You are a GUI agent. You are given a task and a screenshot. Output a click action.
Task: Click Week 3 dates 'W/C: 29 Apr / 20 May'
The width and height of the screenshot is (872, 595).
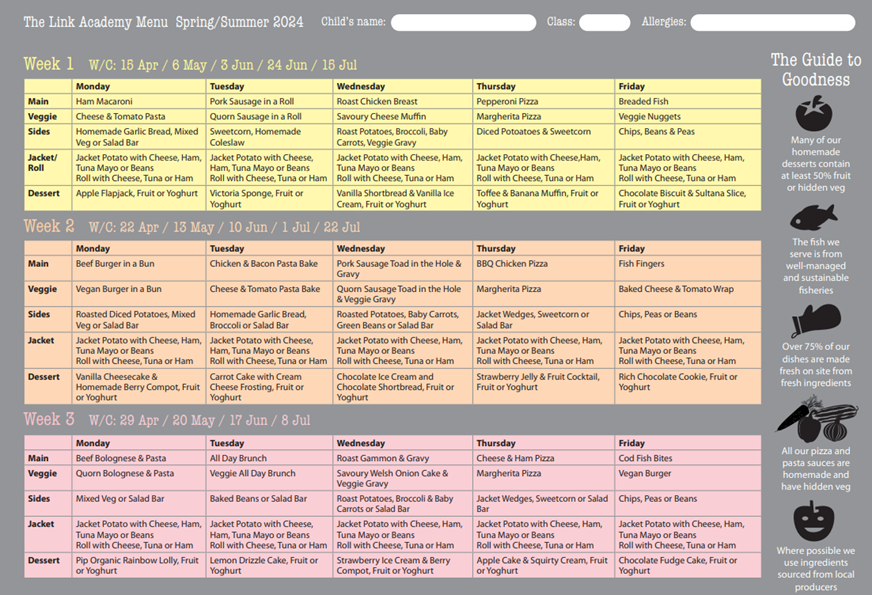pos(151,420)
